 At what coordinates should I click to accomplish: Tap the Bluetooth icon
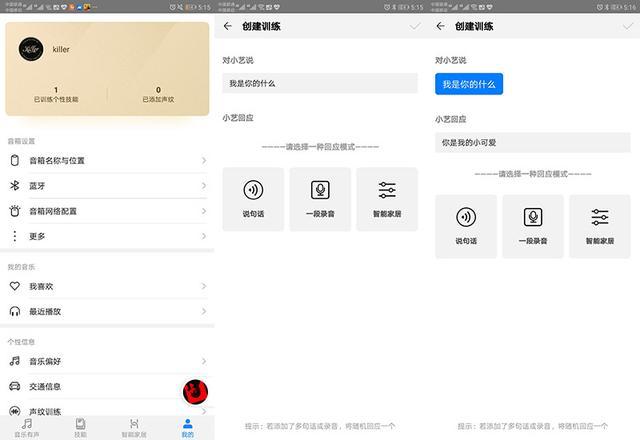click(x=15, y=186)
